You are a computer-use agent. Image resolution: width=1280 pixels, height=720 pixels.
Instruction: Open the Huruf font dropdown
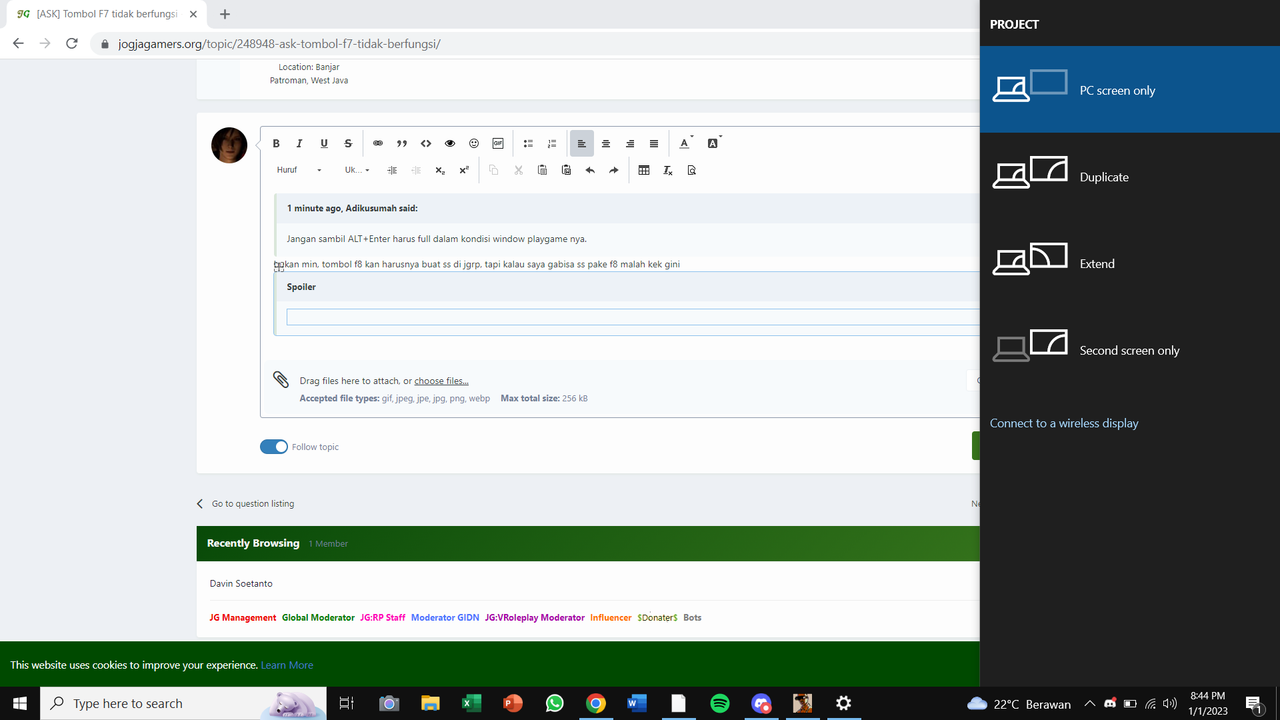pos(299,170)
